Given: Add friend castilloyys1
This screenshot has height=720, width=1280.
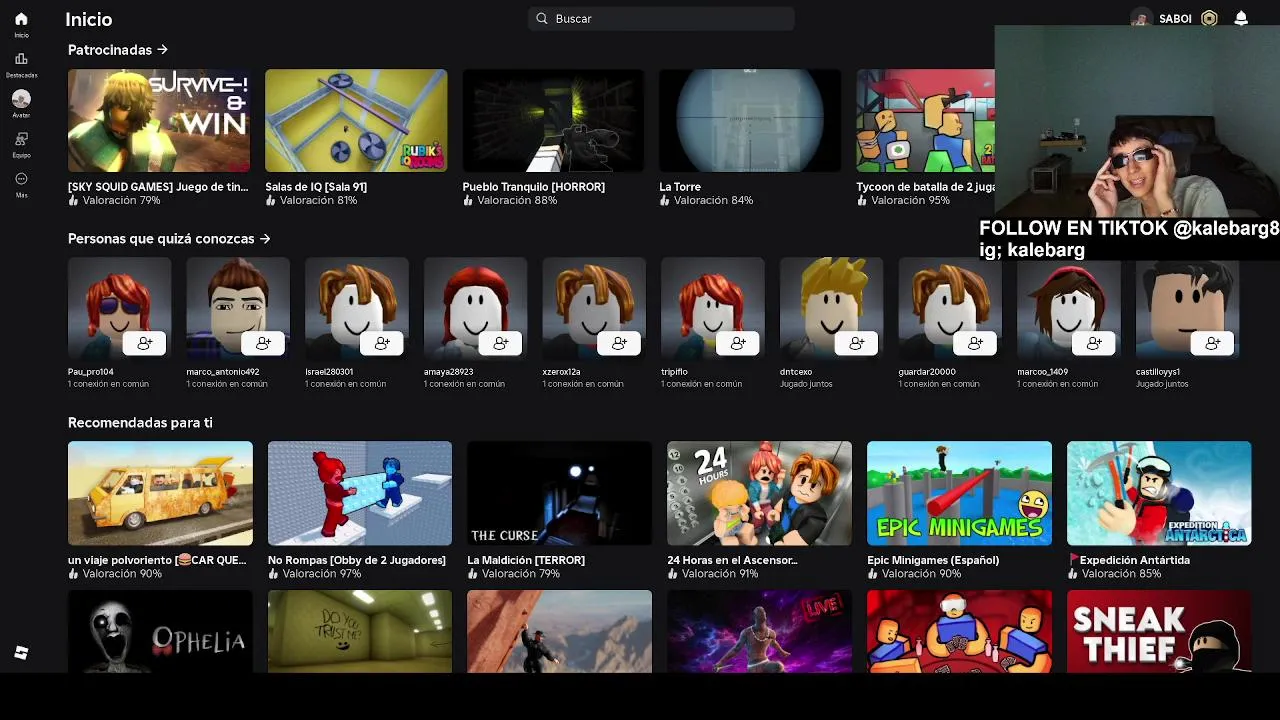Looking at the screenshot, I should tap(1213, 343).
